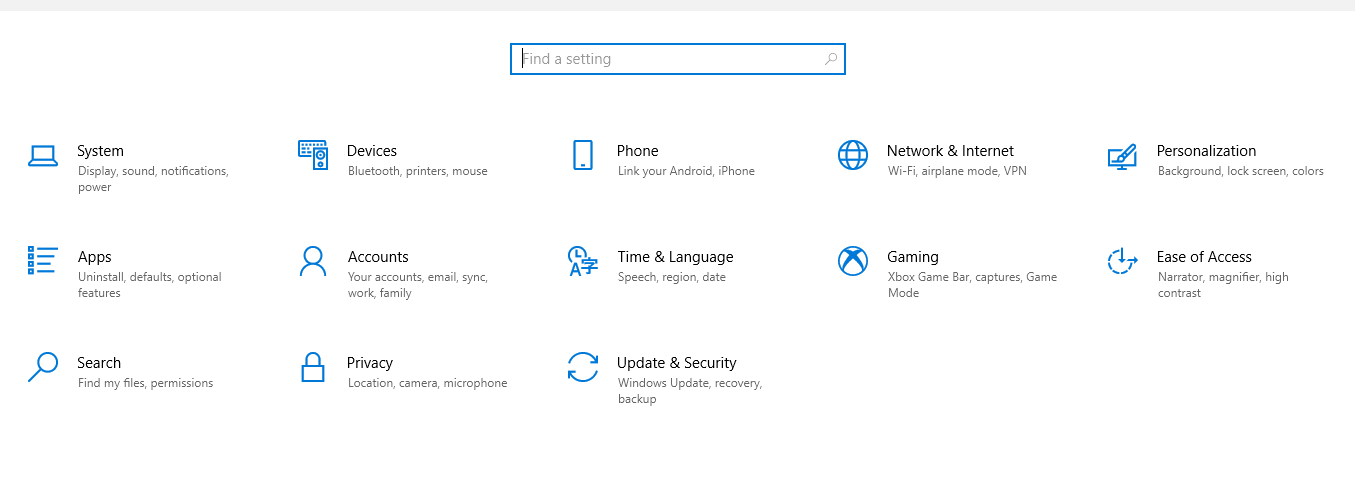This screenshot has width=1355, height=493.
Task: Open Ease of Access settings label
Action: [x=1204, y=257]
